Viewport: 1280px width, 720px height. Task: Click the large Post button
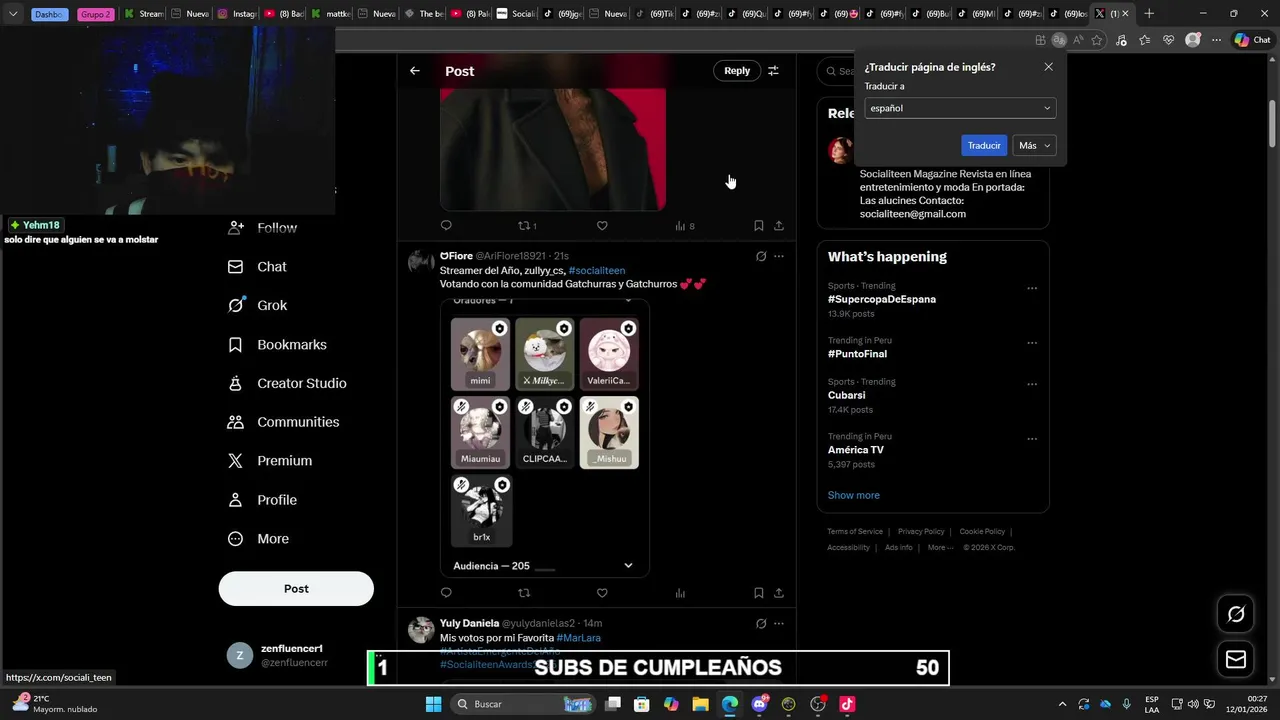296,589
